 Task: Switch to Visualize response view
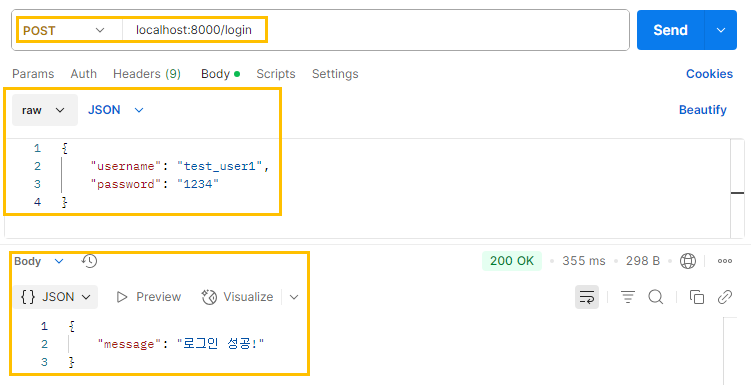[x=237, y=297]
